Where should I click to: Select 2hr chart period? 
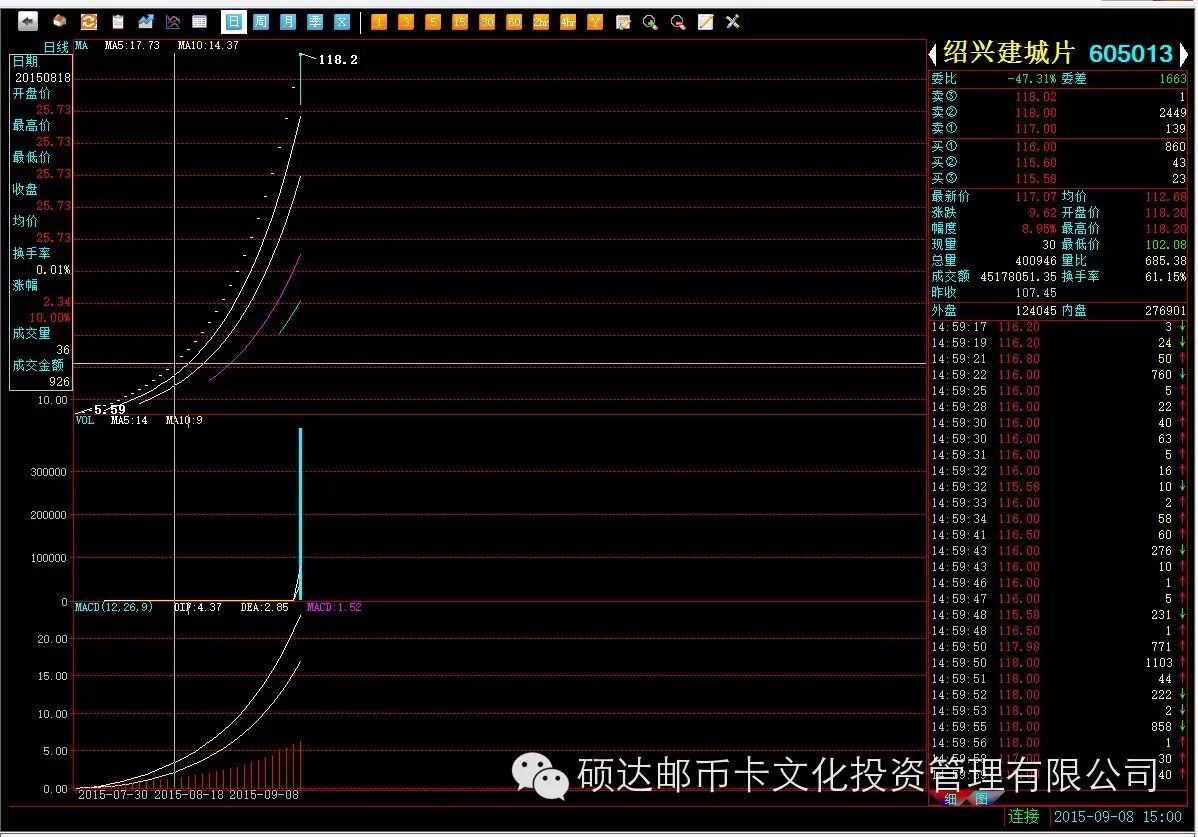pos(541,21)
